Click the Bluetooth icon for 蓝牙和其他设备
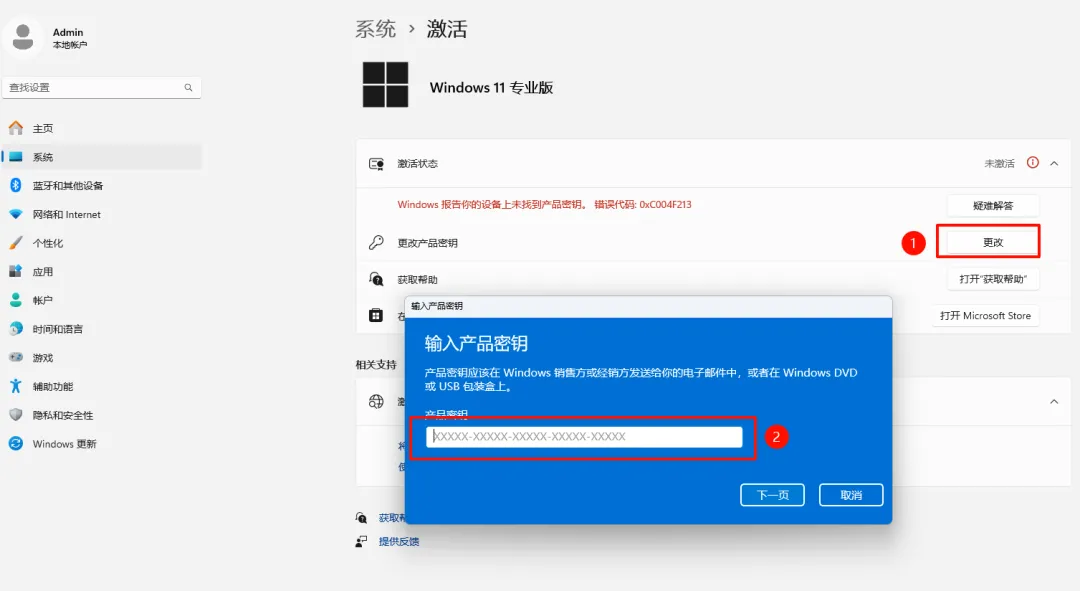 (16, 185)
